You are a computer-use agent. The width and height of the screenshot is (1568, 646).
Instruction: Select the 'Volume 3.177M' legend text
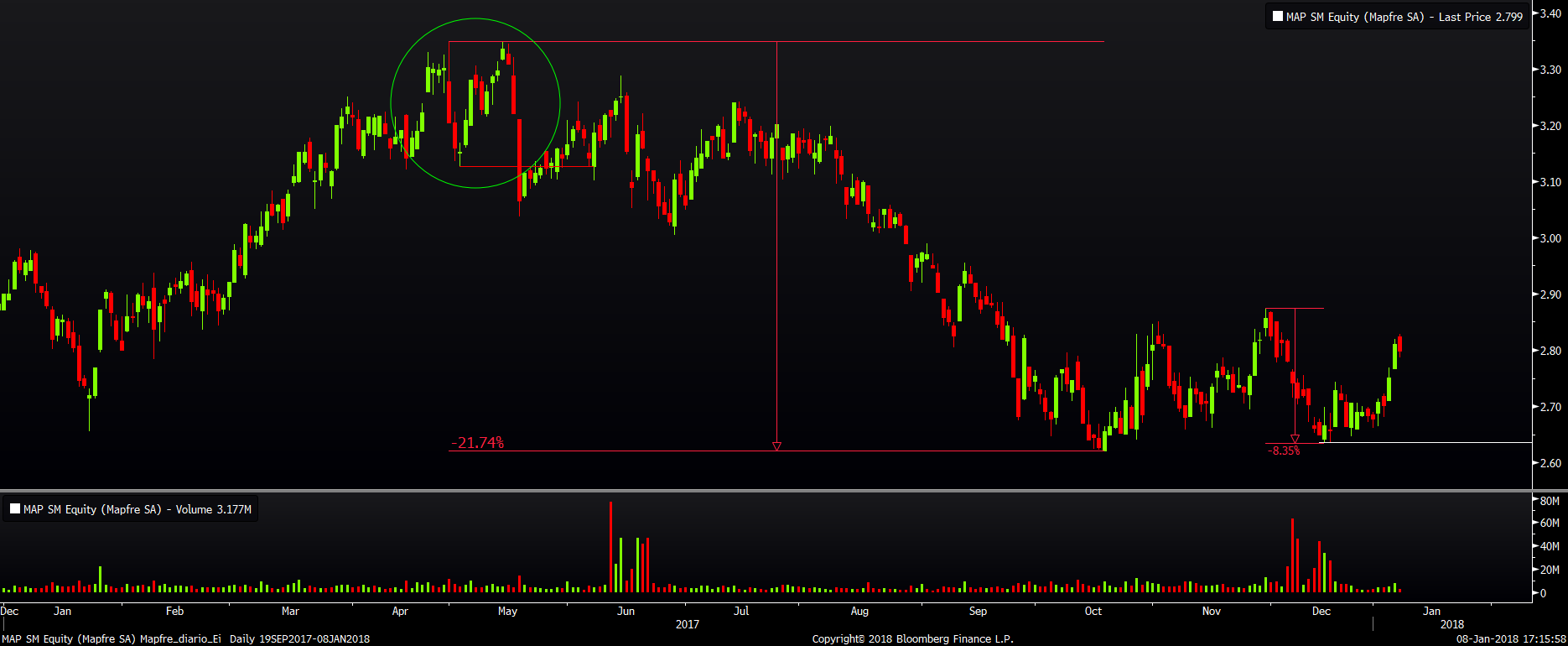(x=214, y=509)
